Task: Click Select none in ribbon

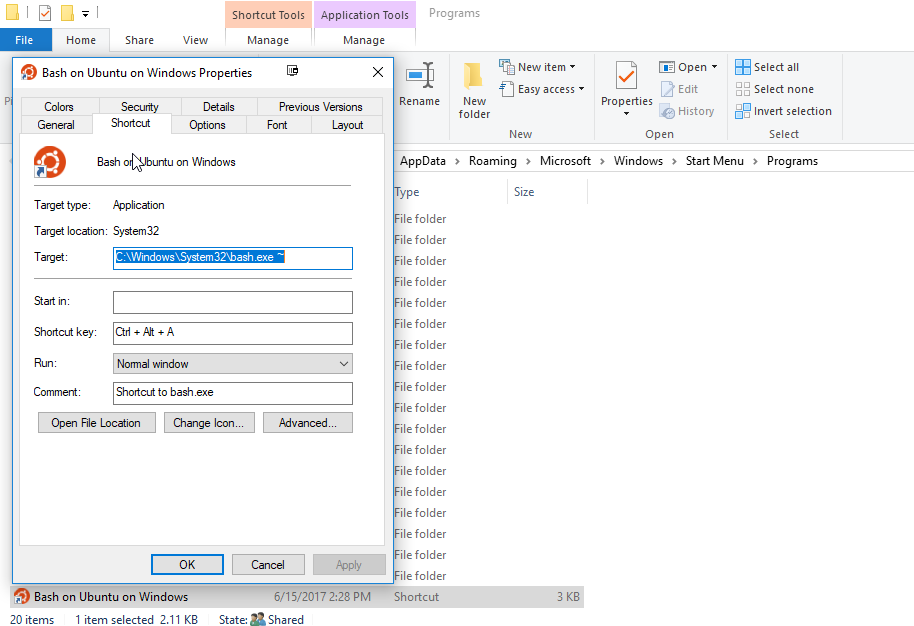Action: coord(775,89)
